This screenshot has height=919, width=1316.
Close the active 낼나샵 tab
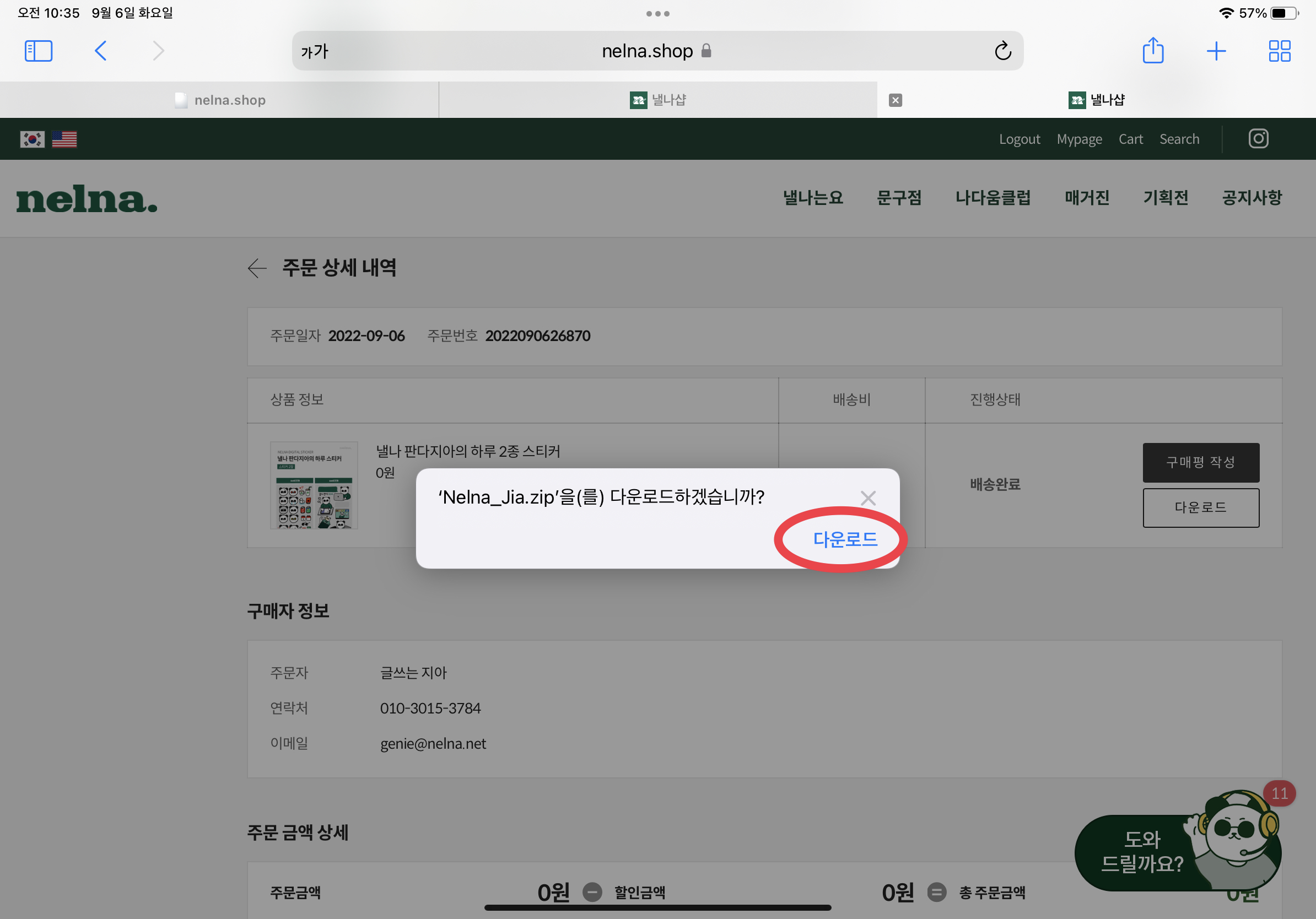tap(896, 100)
